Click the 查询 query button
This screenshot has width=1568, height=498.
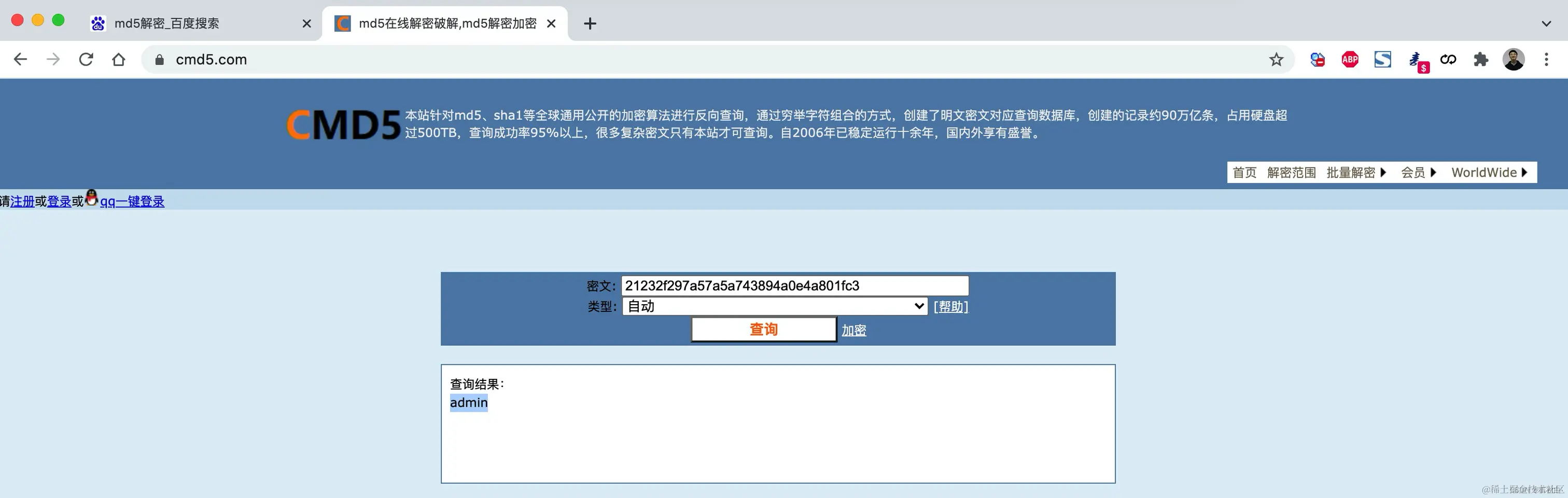click(763, 329)
